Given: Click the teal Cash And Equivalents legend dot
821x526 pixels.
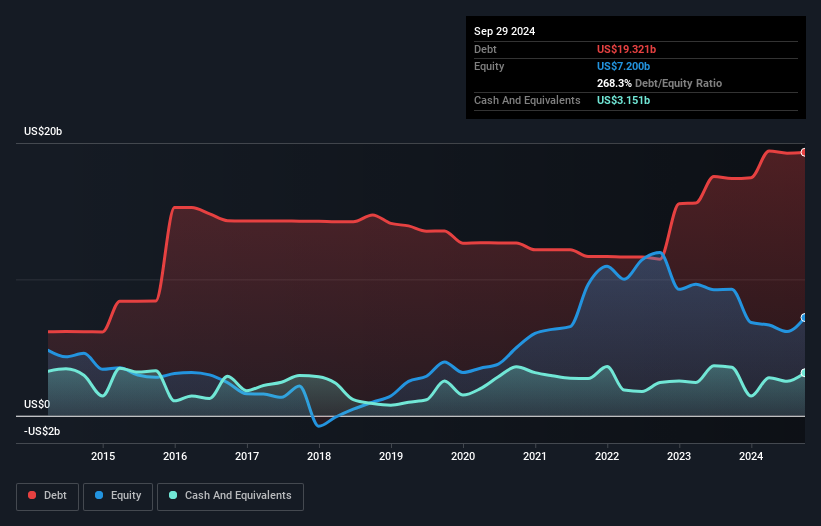Looking at the screenshot, I should [x=173, y=495].
